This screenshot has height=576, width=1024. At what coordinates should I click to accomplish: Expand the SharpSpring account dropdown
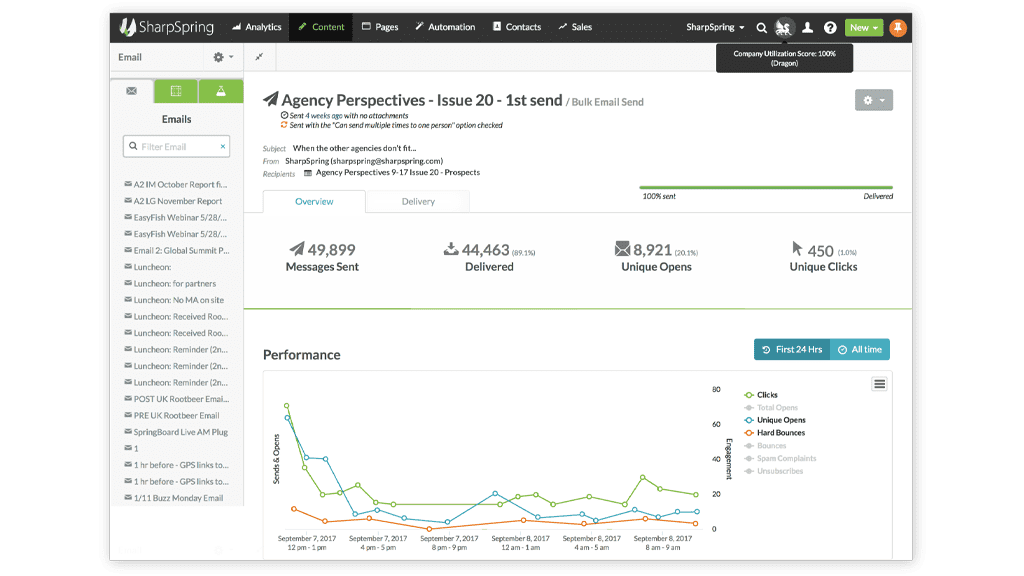(x=715, y=27)
